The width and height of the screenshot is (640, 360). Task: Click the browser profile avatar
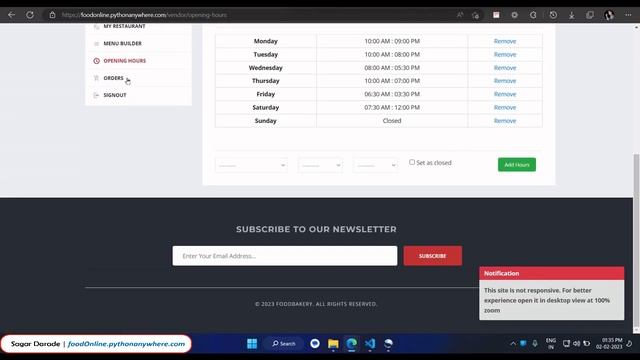coord(609,15)
